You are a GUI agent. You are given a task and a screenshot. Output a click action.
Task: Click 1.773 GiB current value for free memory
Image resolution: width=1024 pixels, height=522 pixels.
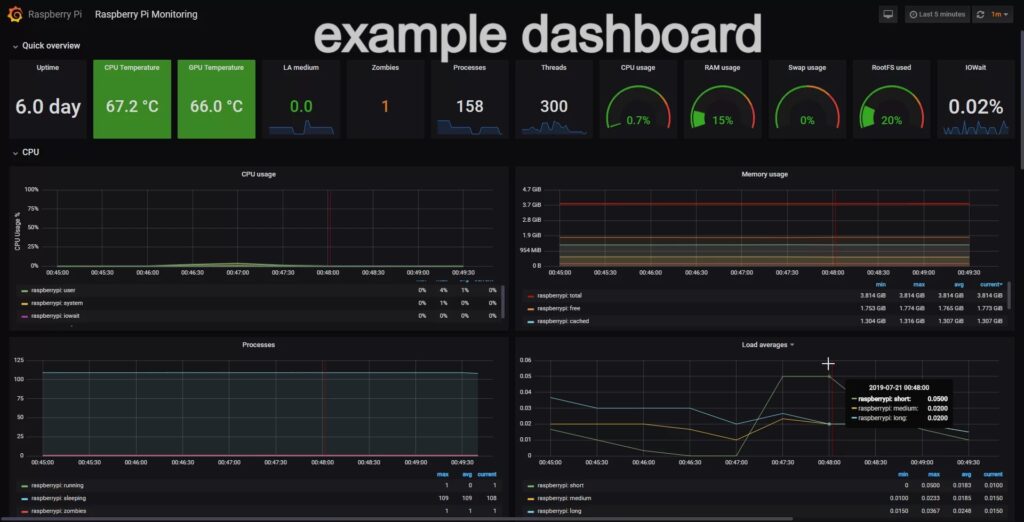tap(989, 308)
